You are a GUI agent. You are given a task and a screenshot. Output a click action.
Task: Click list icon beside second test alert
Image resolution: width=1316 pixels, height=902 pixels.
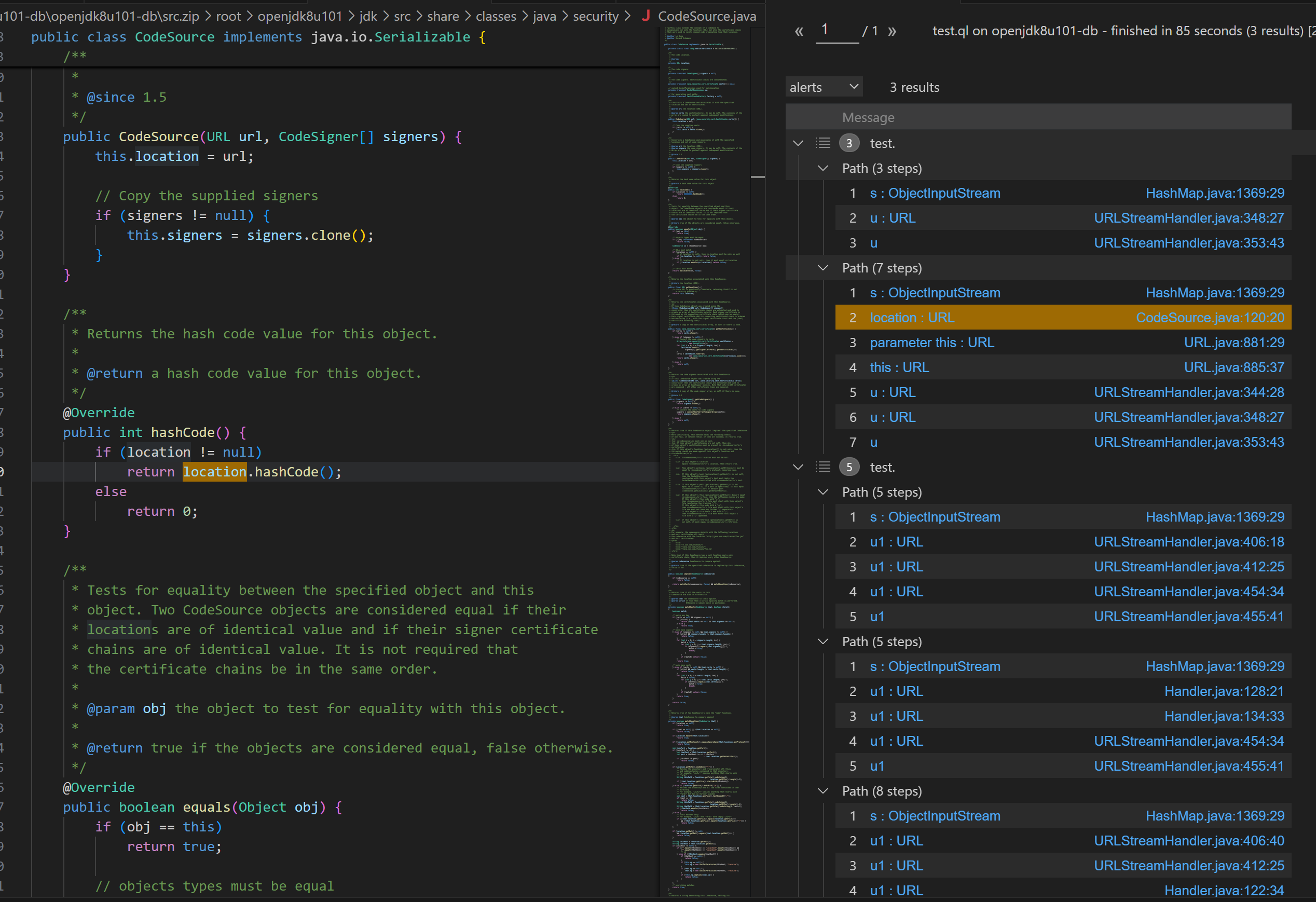tap(823, 467)
